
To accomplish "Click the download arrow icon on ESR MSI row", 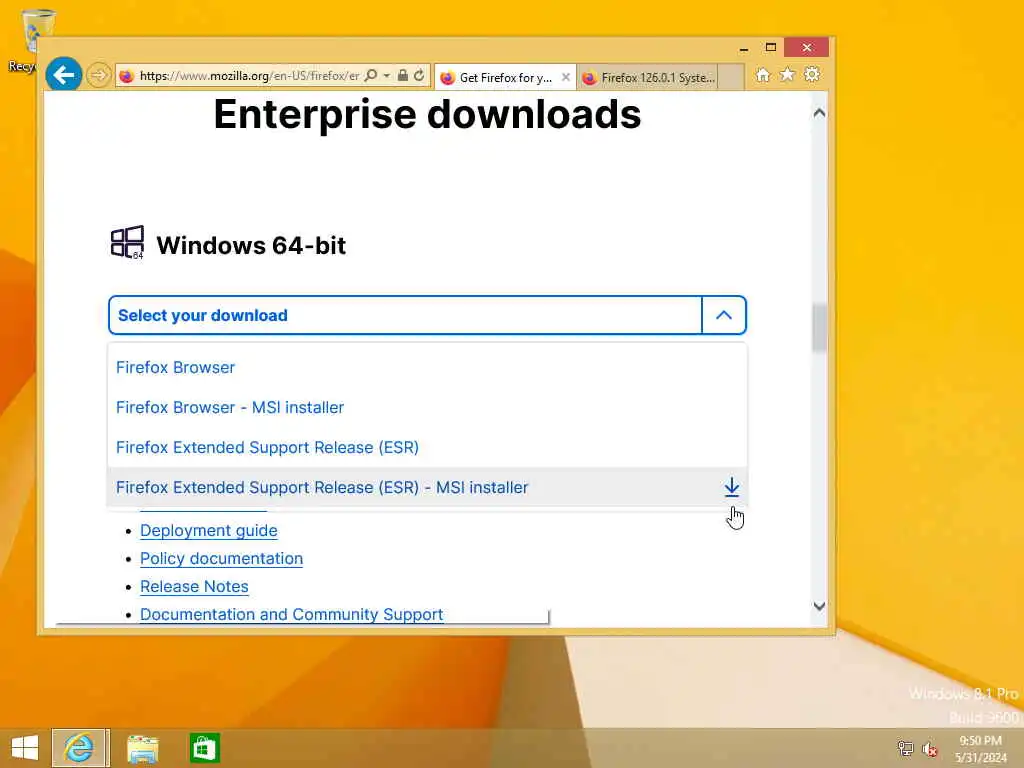I will pos(732,487).
